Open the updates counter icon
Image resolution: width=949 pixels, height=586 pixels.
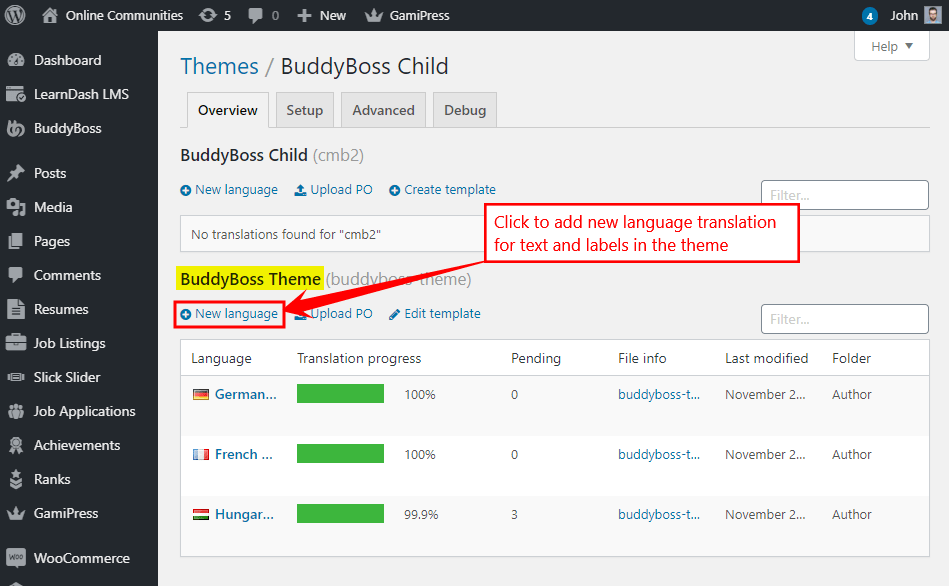tap(207, 15)
